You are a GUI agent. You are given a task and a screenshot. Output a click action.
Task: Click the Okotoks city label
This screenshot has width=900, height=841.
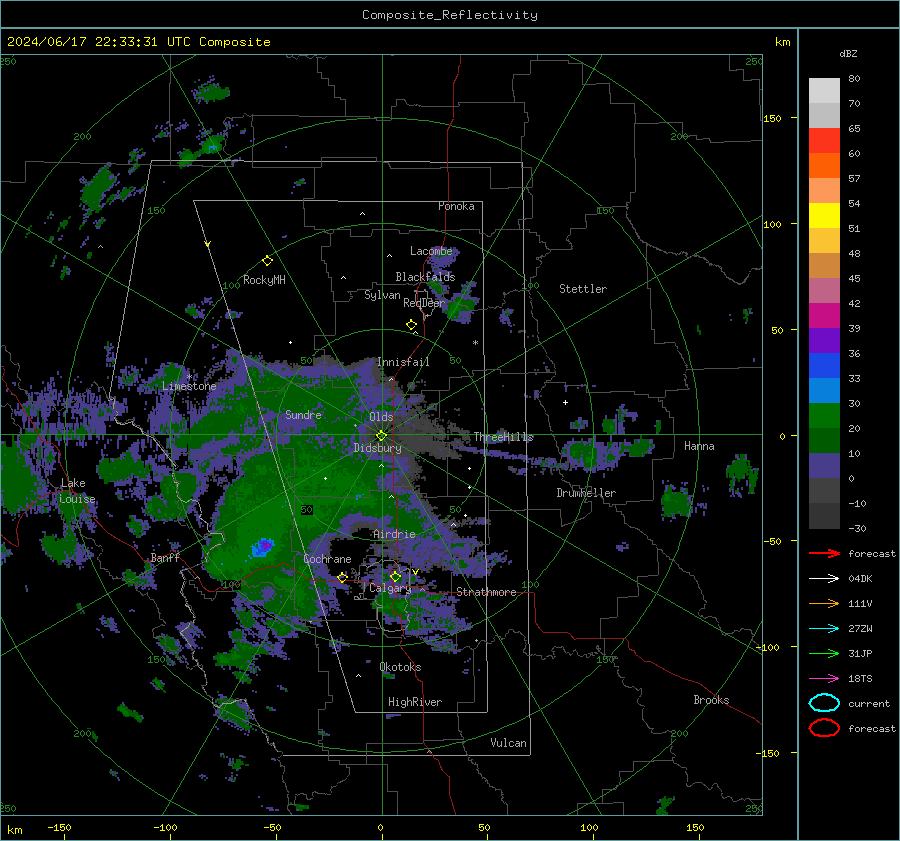click(400, 667)
